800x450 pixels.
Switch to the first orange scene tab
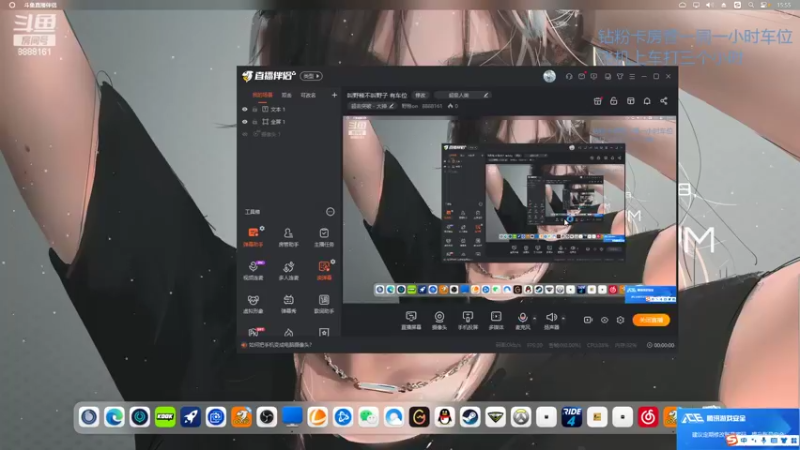click(x=262, y=95)
